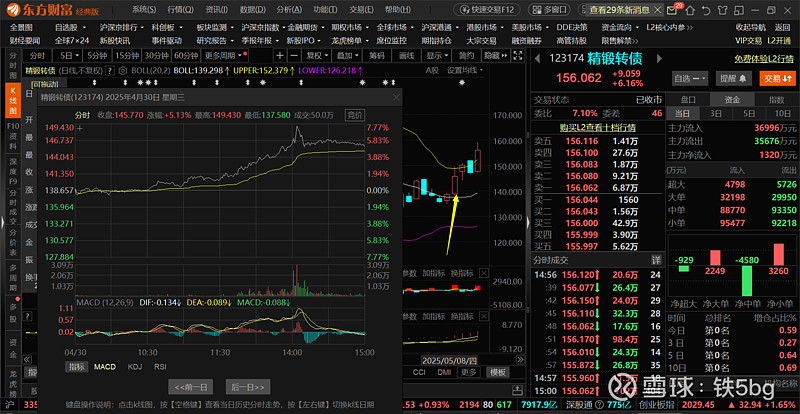Click the orange 交易 trade button
Viewport: 800px width, 414px height.
pyautogui.click(x=778, y=78)
